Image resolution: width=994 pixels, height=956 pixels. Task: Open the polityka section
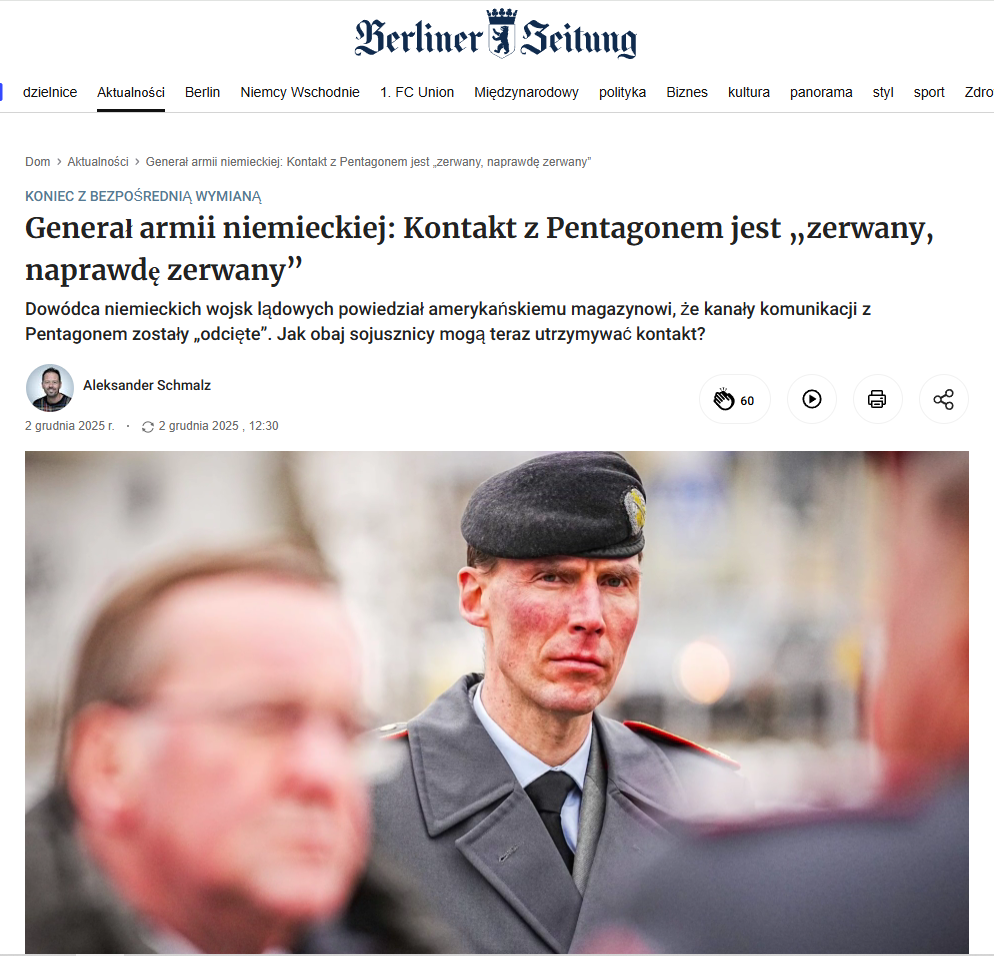[x=623, y=93]
